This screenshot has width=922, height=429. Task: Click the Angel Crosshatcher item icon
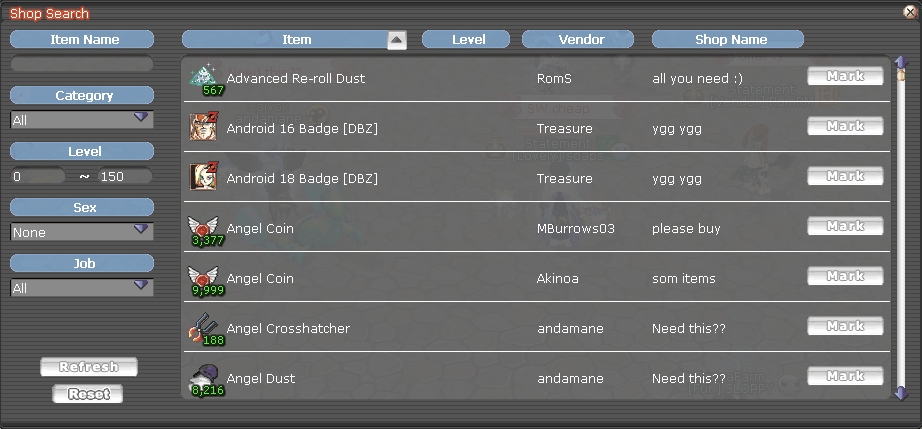tap(203, 329)
